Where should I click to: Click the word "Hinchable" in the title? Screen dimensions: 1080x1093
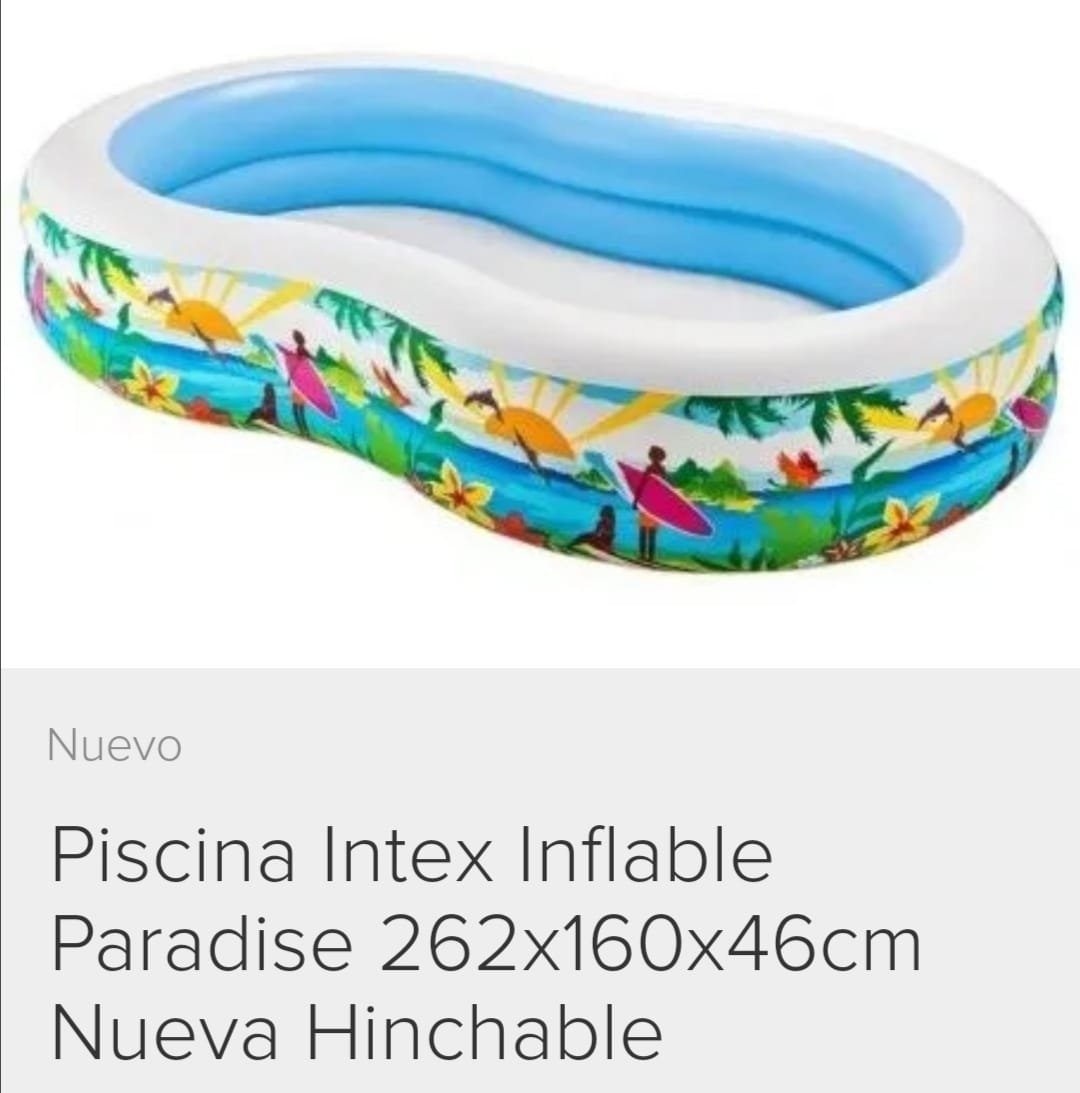tap(485, 1032)
